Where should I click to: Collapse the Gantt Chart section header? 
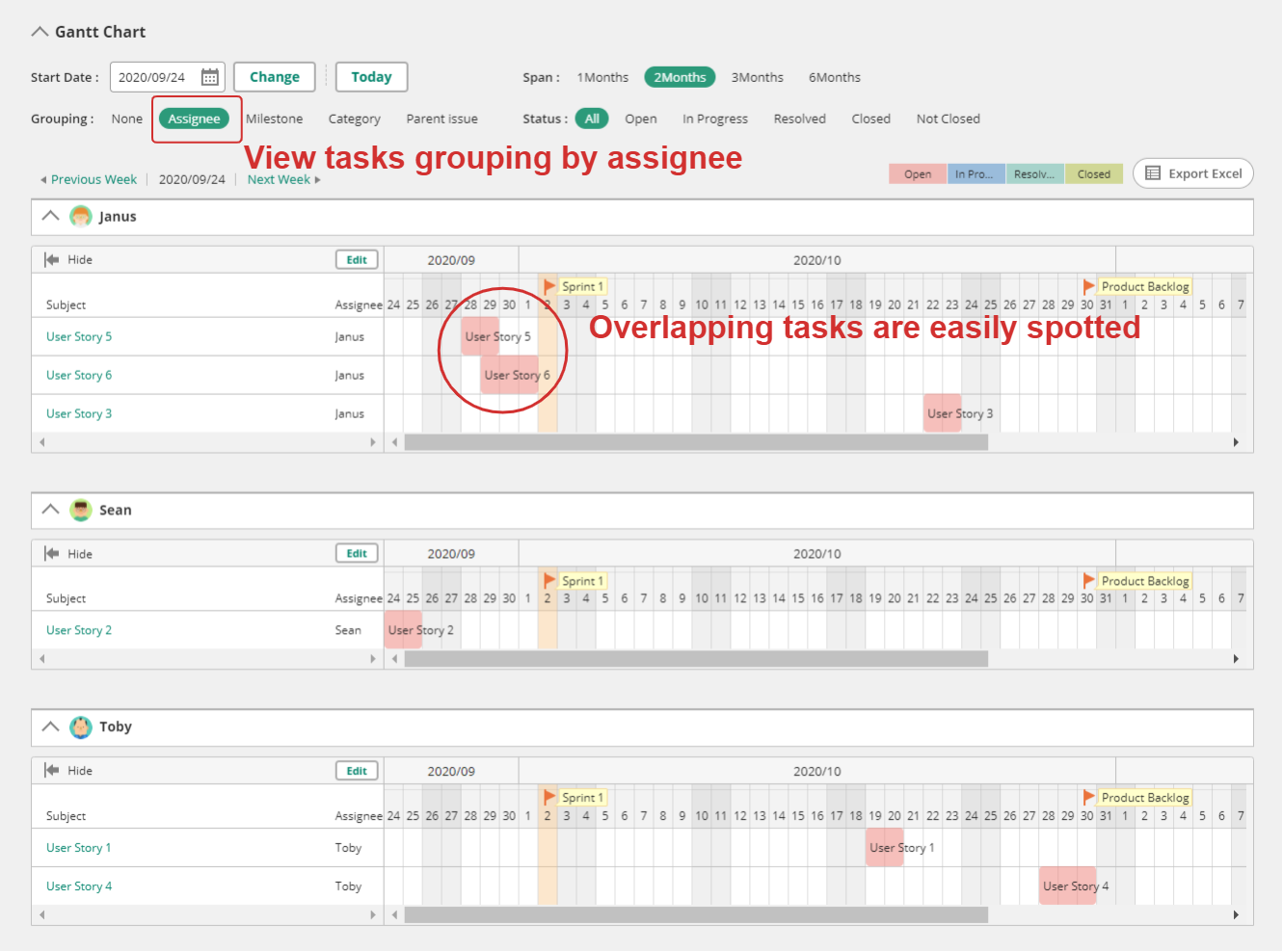[x=40, y=31]
